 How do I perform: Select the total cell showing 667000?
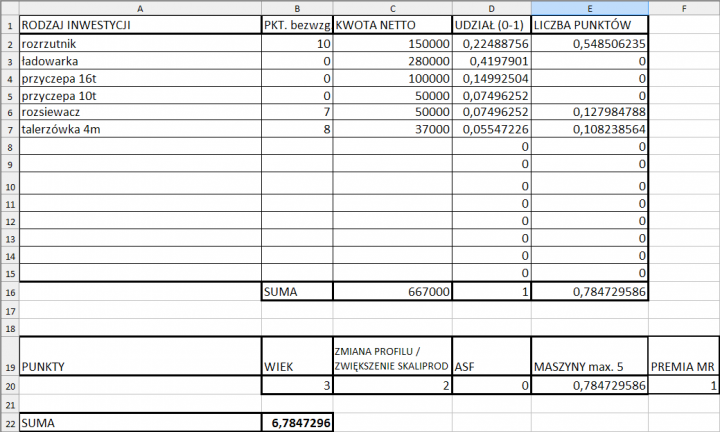(391, 291)
